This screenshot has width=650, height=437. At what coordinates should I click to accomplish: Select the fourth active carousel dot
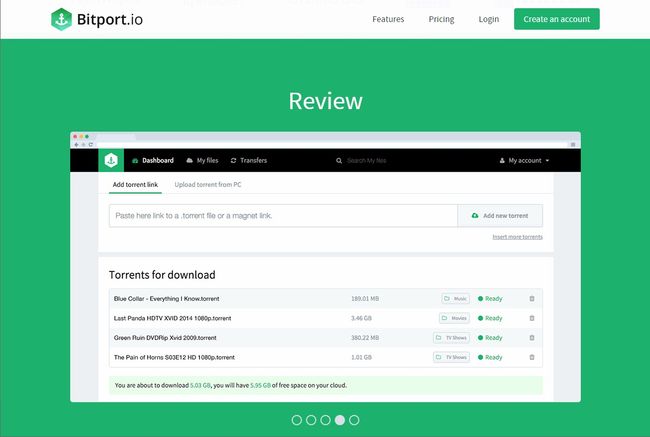tap(340, 420)
